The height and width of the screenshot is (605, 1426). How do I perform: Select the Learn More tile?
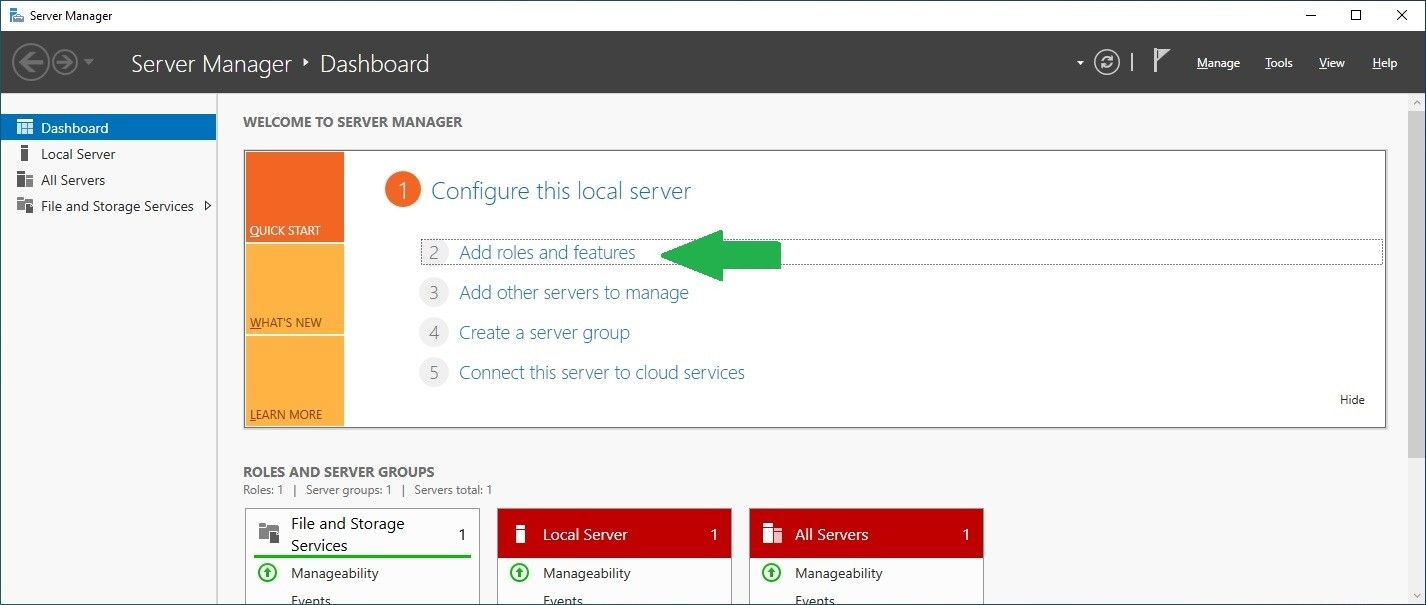click(x=295, y=381)
